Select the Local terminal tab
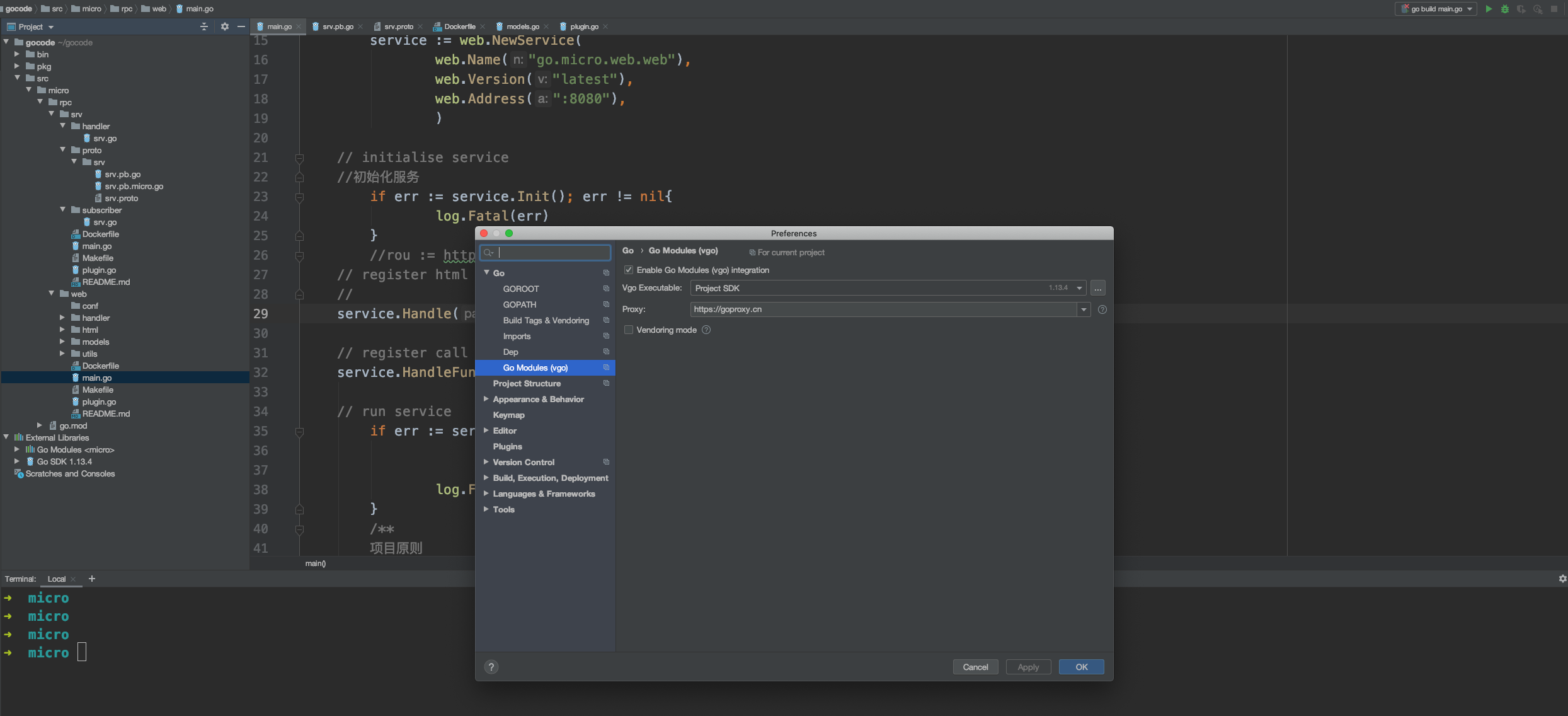1568x716 pixels. coord(57,579)
